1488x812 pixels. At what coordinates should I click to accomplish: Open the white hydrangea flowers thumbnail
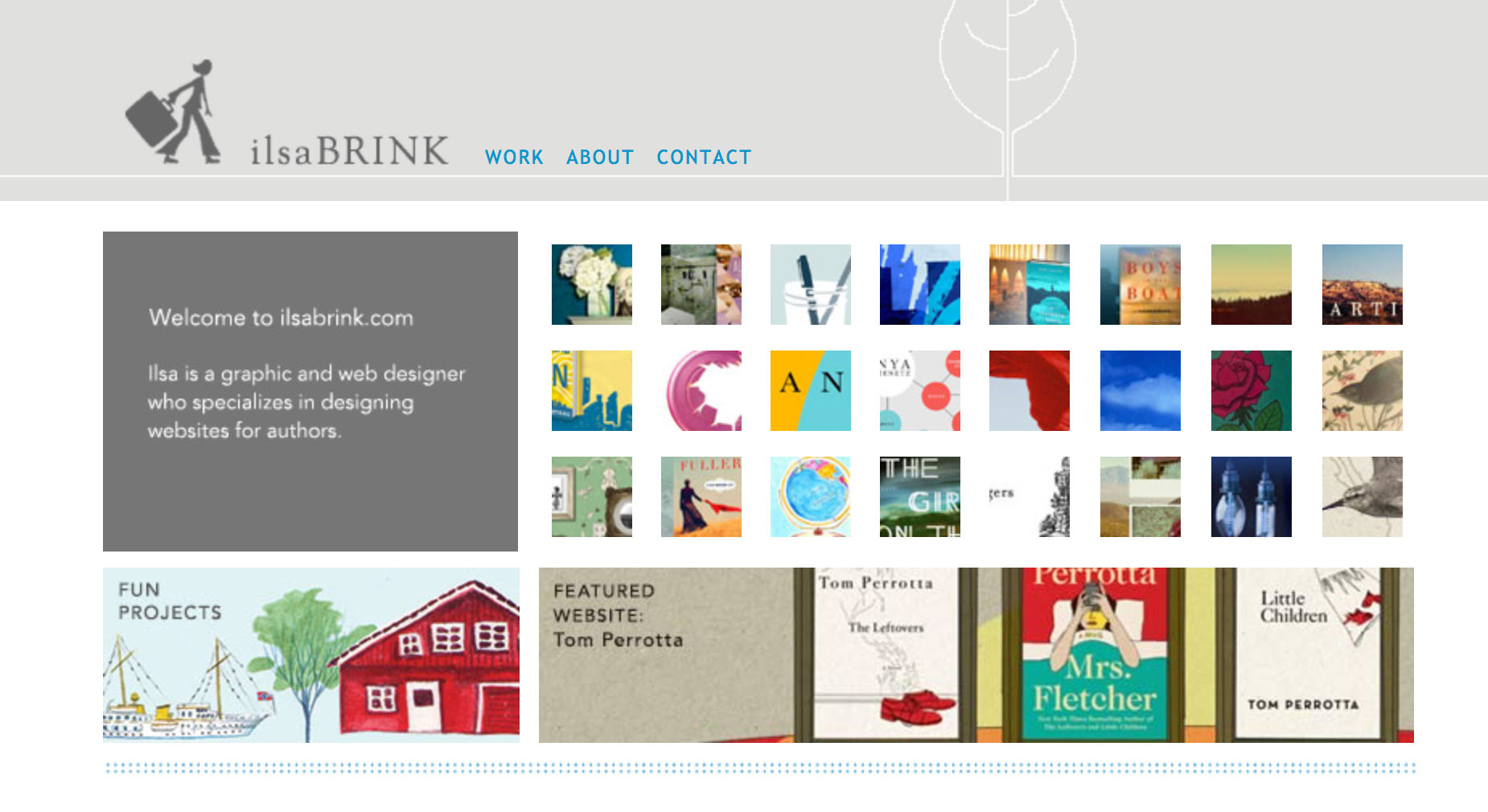pyautogui.click(x=592, y=285)
